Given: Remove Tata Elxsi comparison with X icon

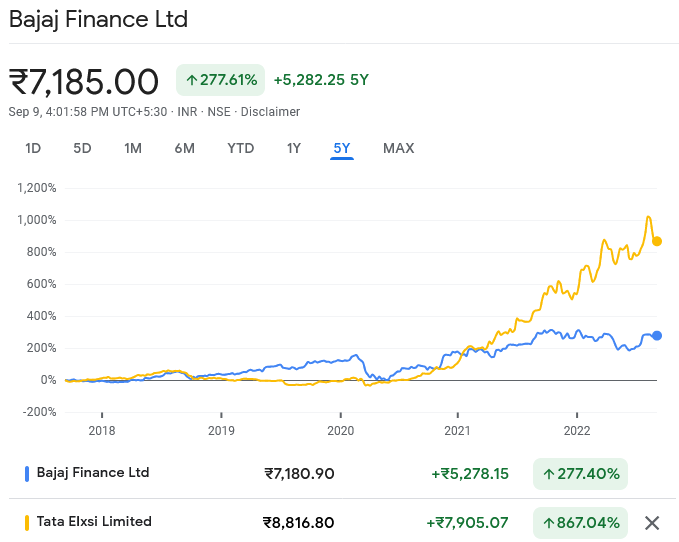Looking at the screenshot, I should pos(652,522).
